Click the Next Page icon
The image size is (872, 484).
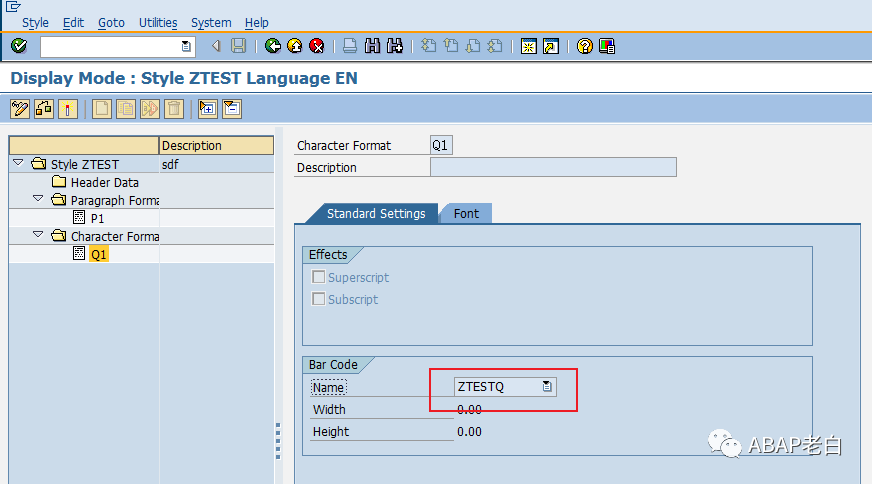tap(473, 46)
